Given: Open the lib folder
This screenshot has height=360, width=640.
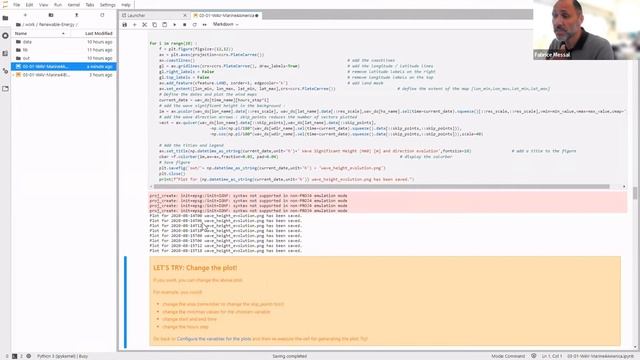Looking at the screenshot, I should pyautogui.click(x=64, y=50).
